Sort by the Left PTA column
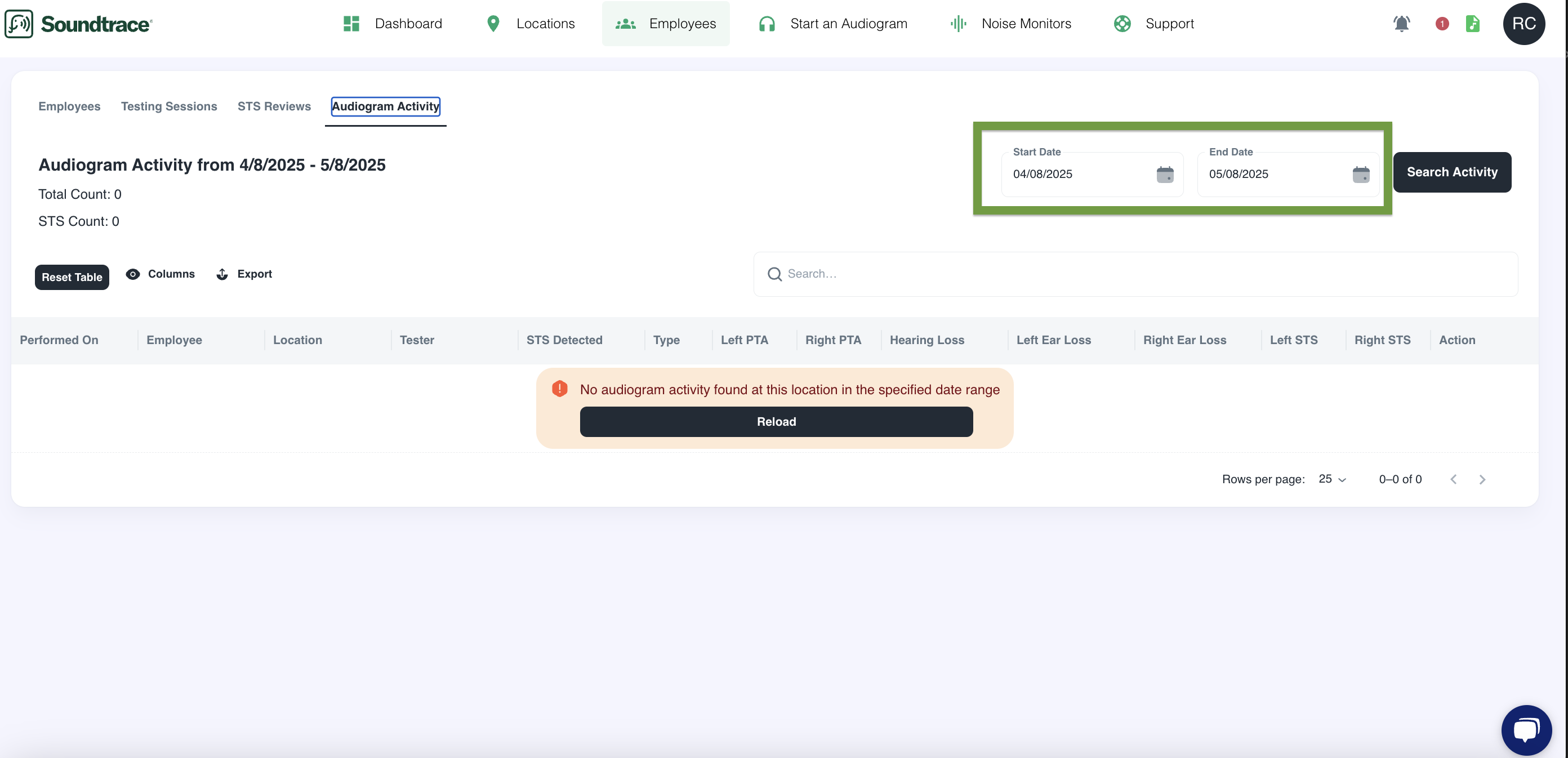 click(745, 340)
